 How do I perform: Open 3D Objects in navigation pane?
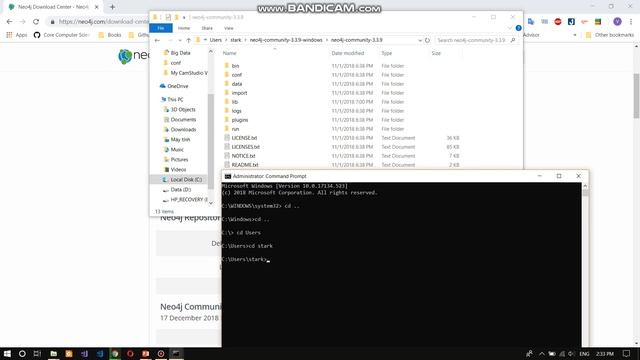tap(182, 109)
